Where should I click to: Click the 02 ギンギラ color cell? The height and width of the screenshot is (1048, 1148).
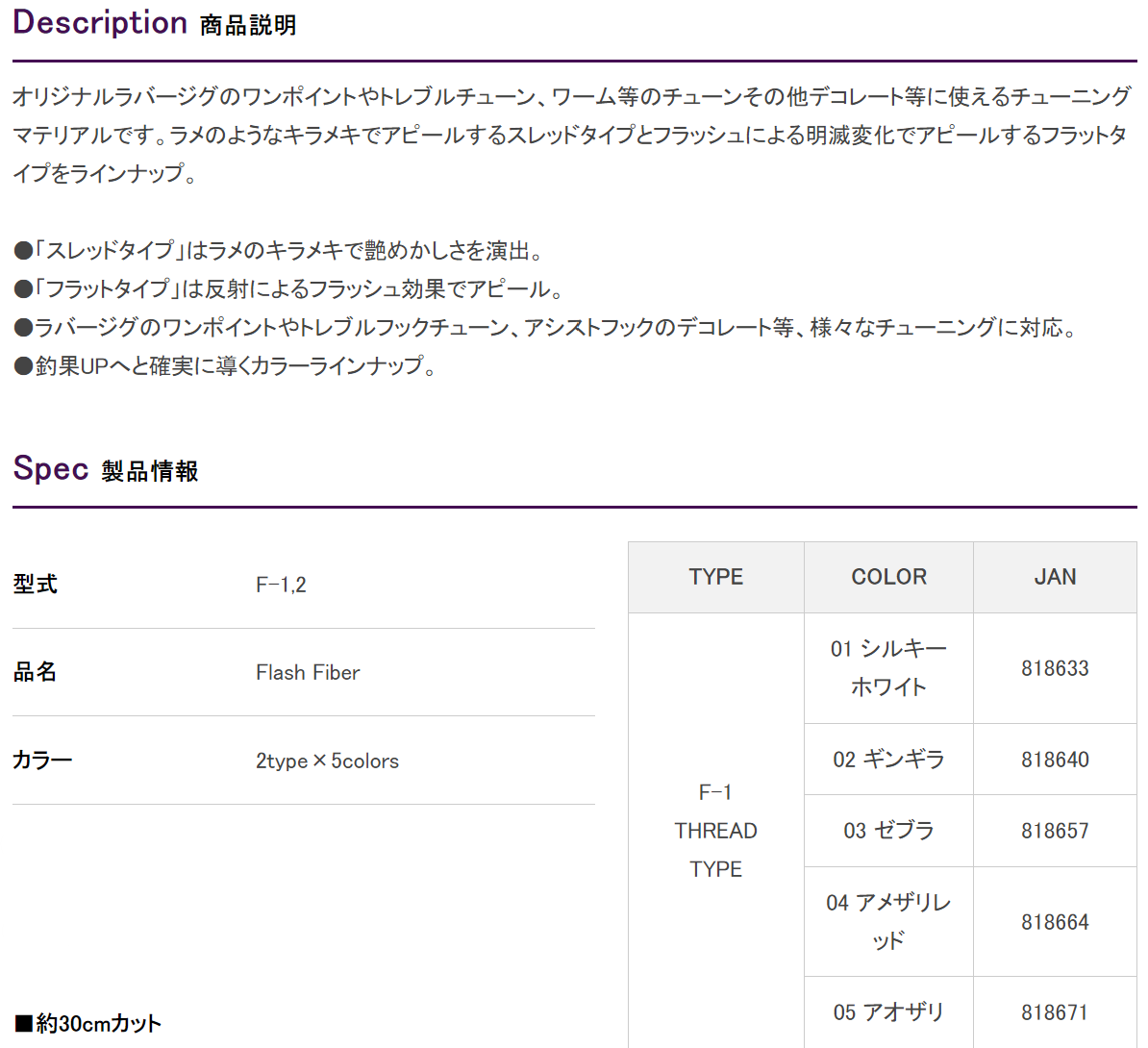[x=888, y=760]
